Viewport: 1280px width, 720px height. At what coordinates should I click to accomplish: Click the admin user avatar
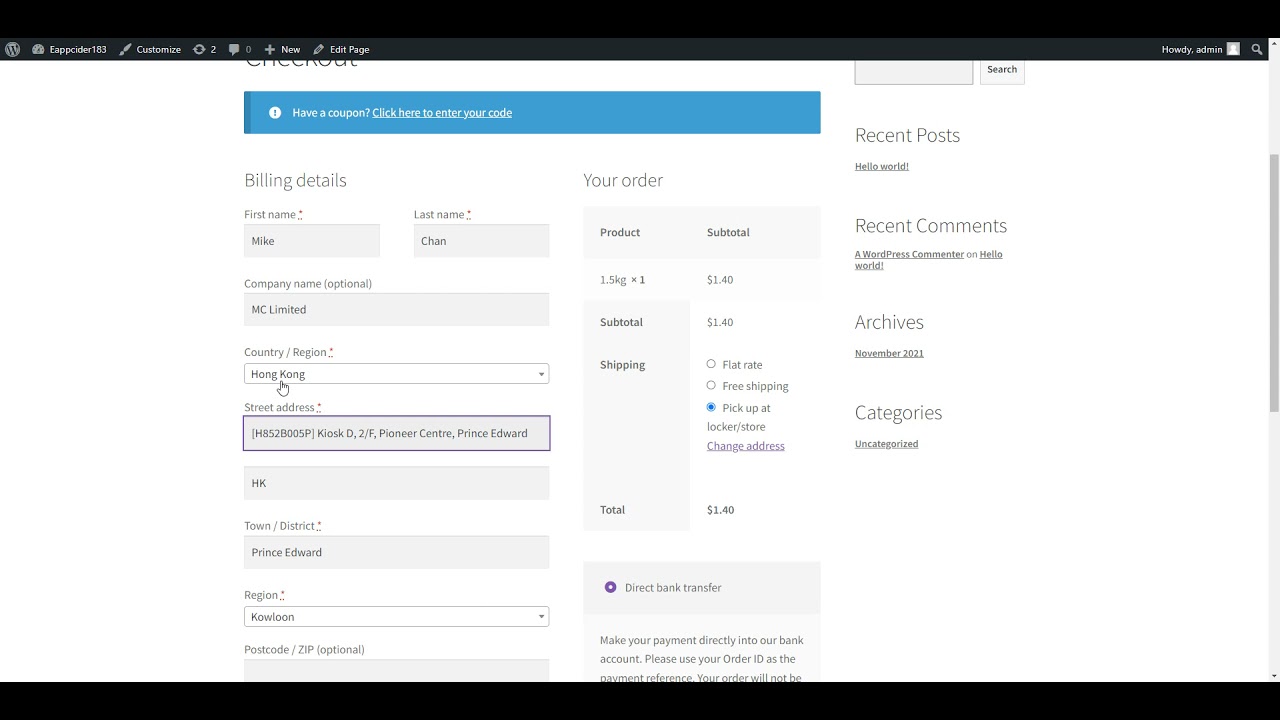point(1233,49)
